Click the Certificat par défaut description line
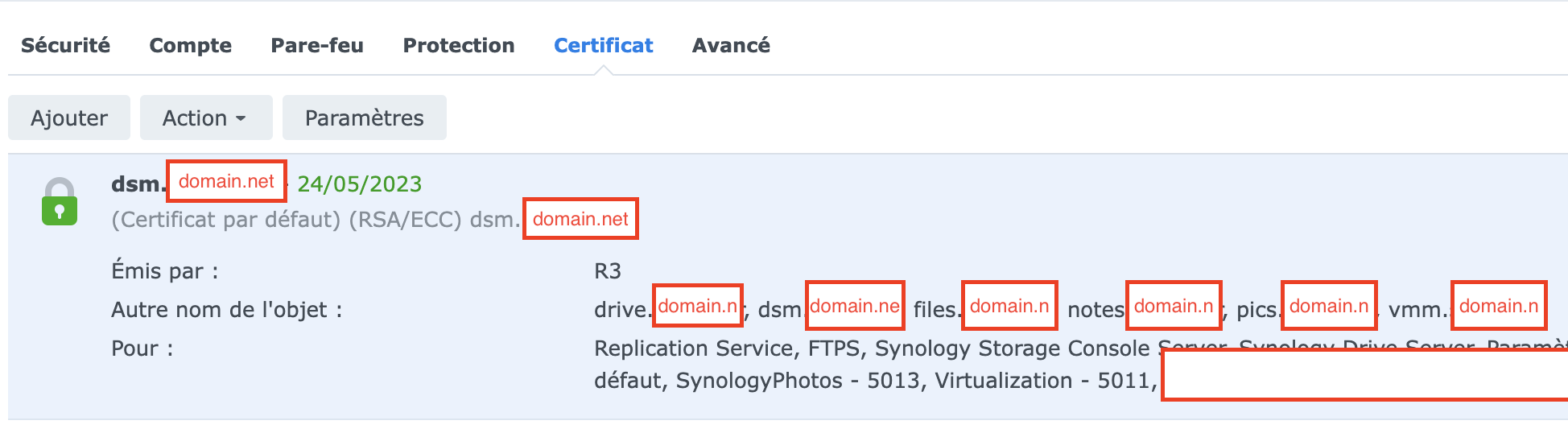The height and width of the screenshot is (433, 1568). (314, 220)
